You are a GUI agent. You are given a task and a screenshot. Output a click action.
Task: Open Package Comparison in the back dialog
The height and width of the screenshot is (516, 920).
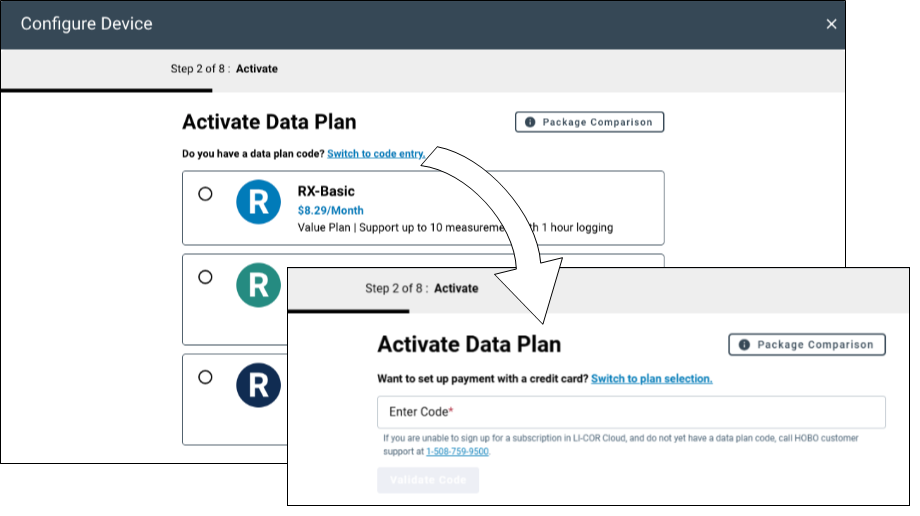(589, 122)
